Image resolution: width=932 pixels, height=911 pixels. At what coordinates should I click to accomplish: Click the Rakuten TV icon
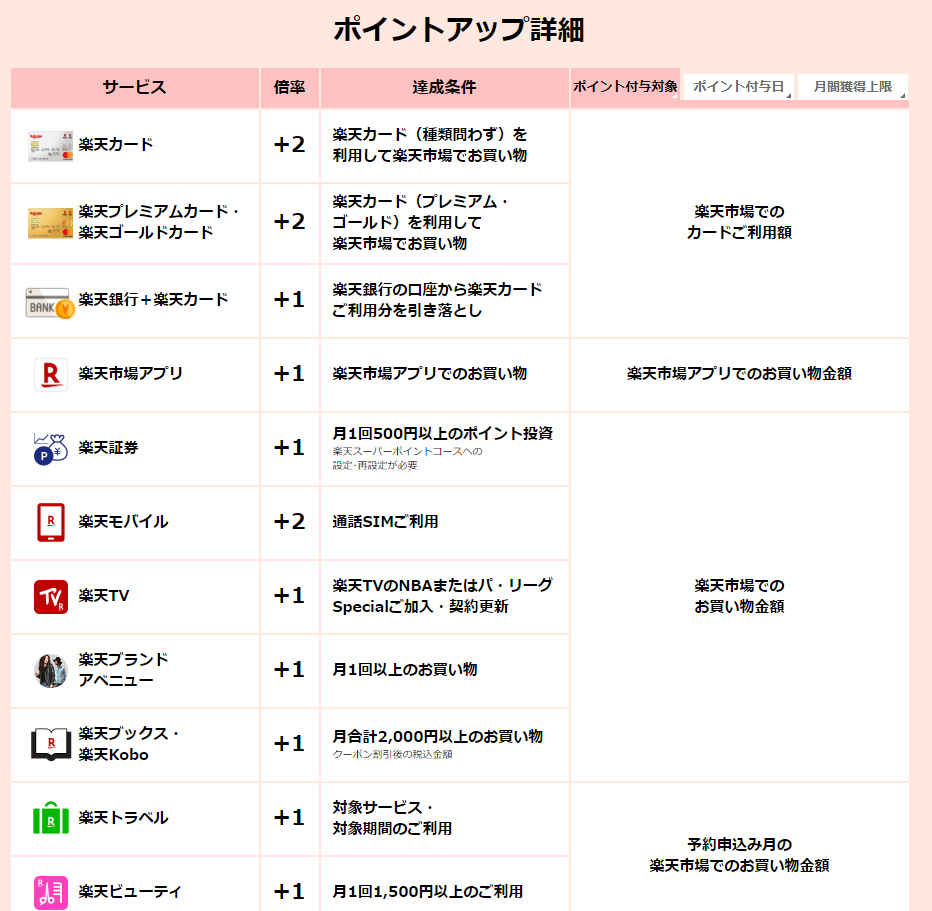[50, 596]
